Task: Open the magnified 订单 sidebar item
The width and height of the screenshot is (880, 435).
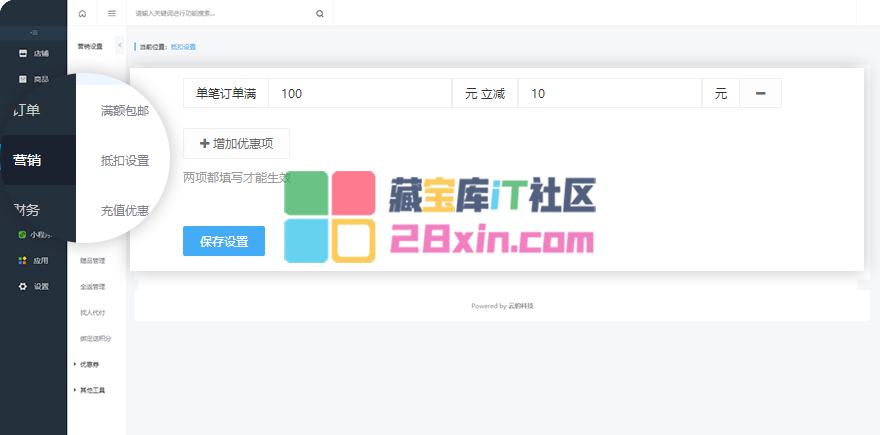Action: [27, 110]
